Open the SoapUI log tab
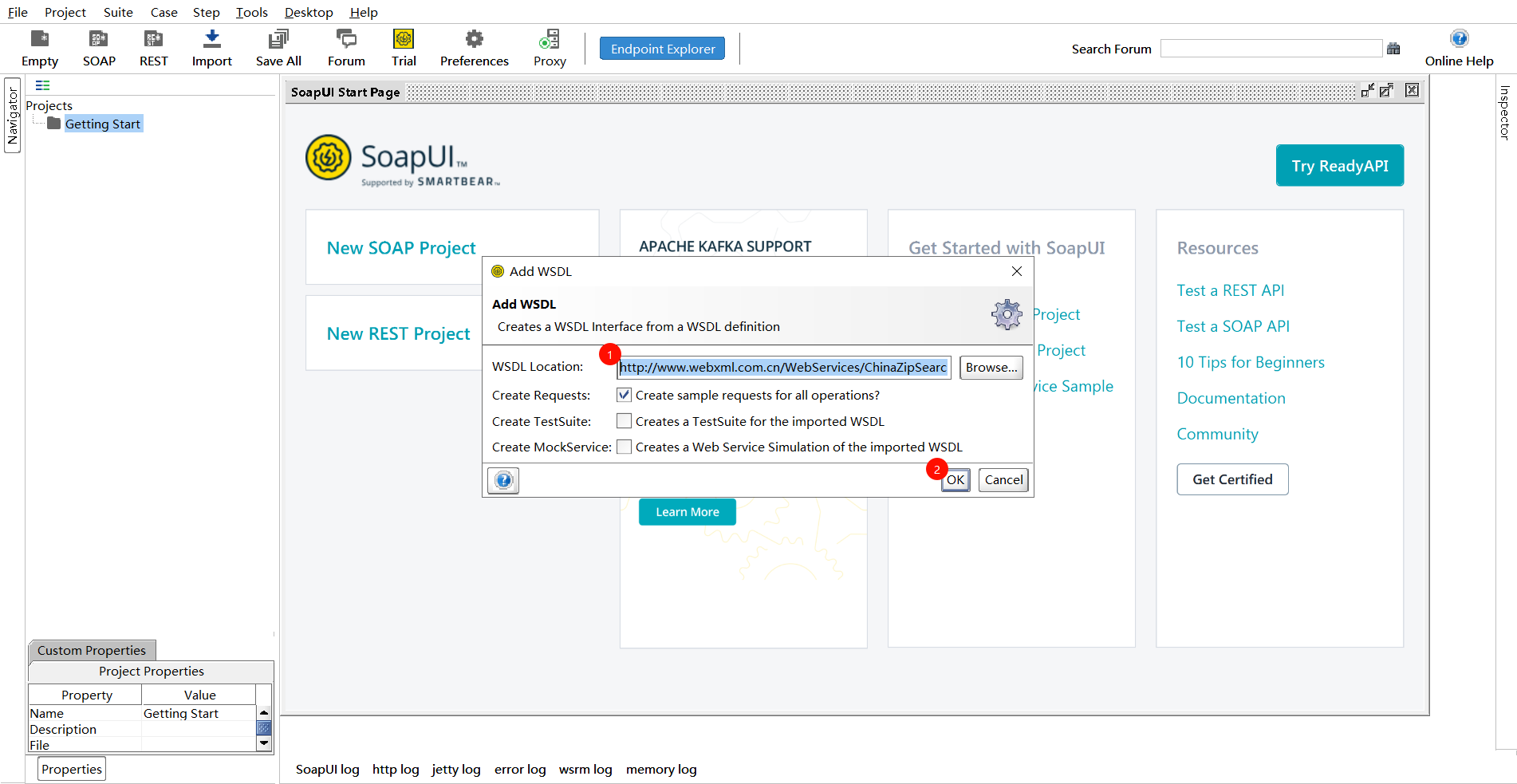This screenshot has width=1517, height=784. [x=328, y=769]
